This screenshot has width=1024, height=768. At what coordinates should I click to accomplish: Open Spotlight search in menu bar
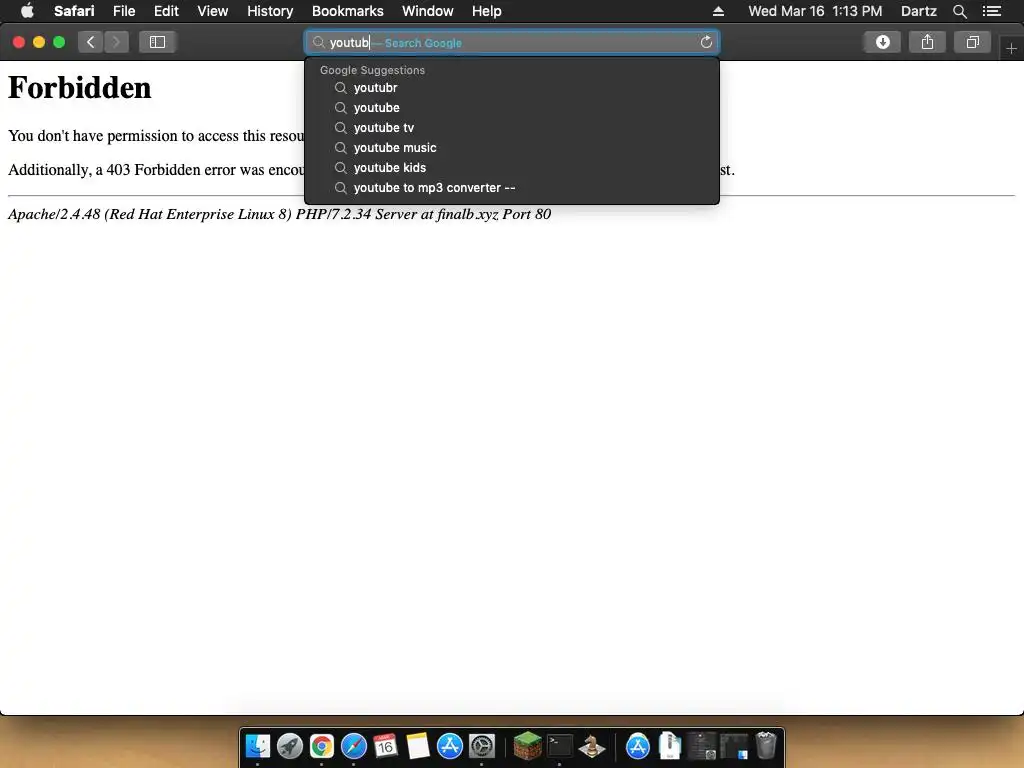pyautogui.click(x=959, y=11)
